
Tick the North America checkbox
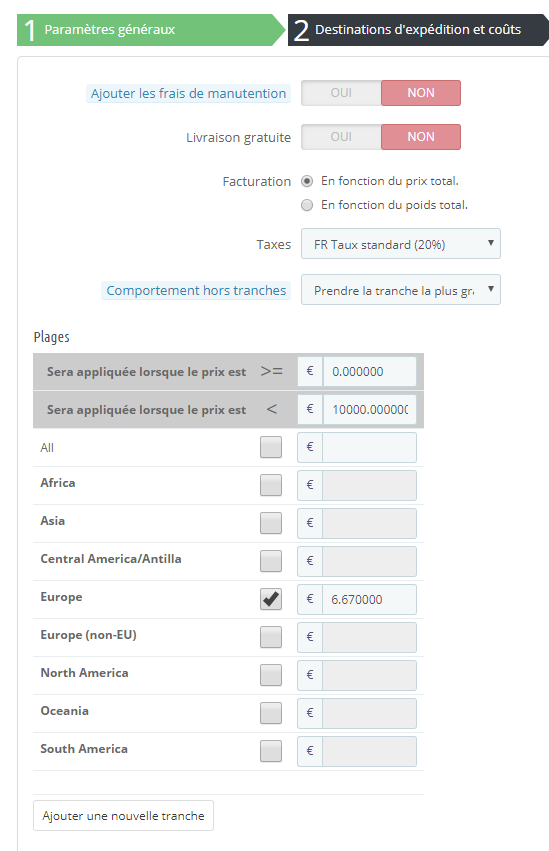pos(271,675)
